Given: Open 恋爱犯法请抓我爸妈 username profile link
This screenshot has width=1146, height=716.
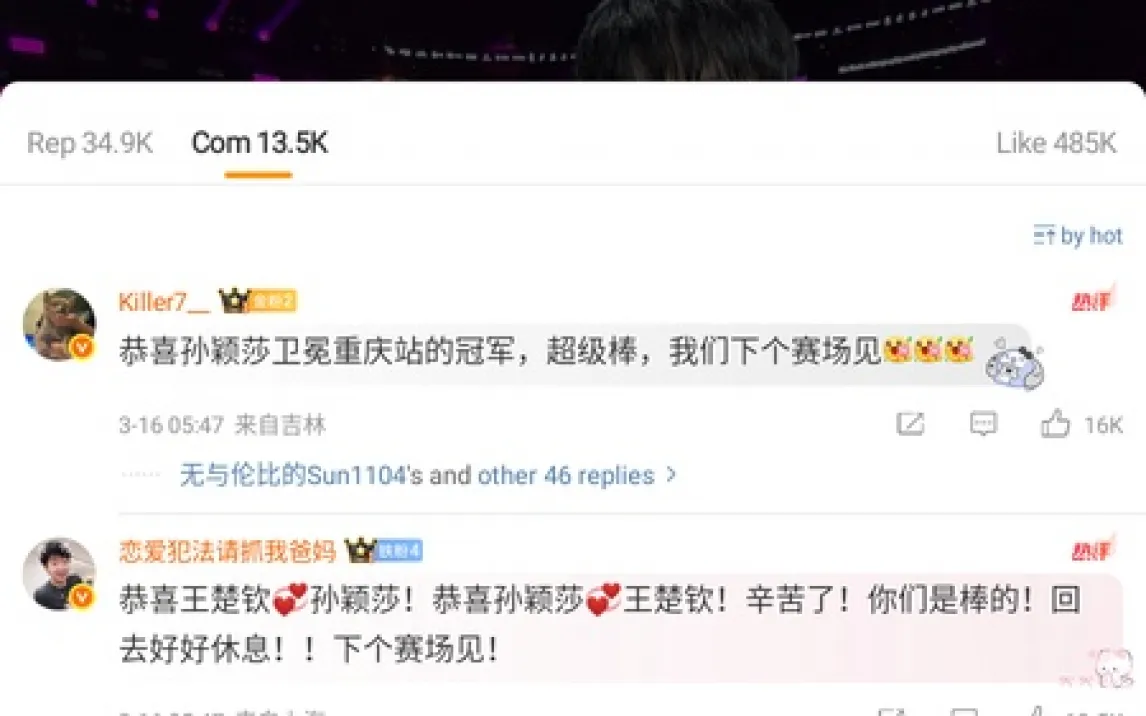Looking at the screenshot, I should point(227,551).
